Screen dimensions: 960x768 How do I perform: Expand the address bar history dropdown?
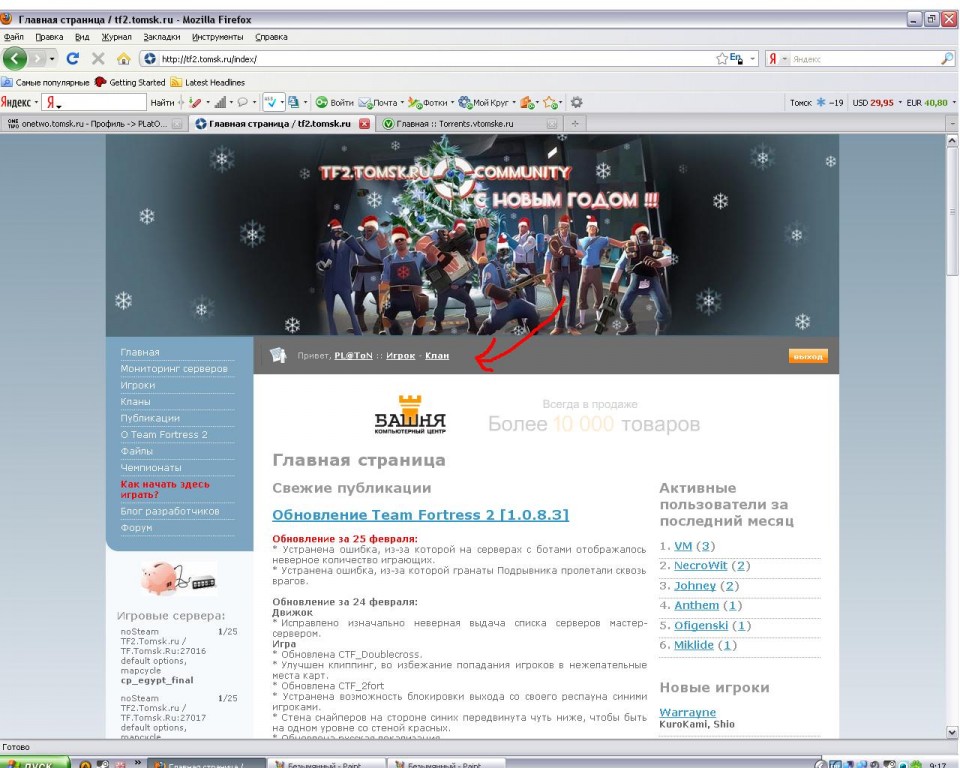point(753,59)
